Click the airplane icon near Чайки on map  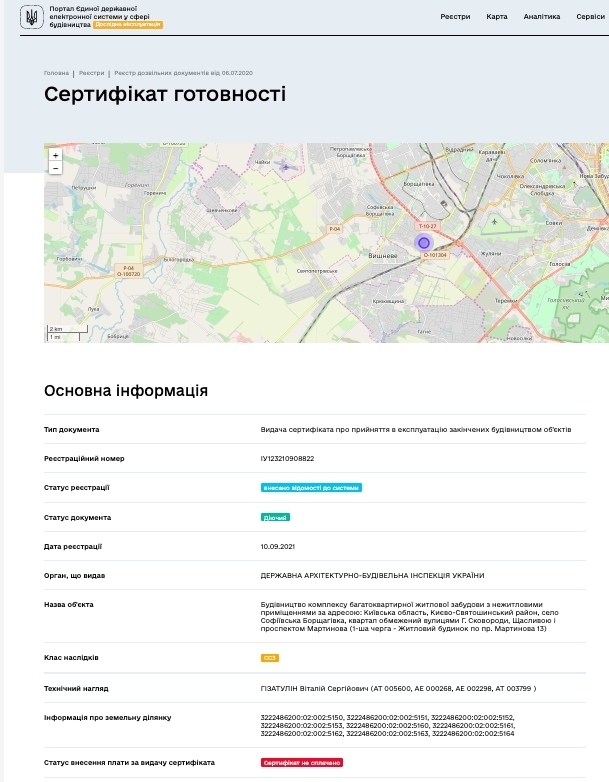[x=285, y=166]
